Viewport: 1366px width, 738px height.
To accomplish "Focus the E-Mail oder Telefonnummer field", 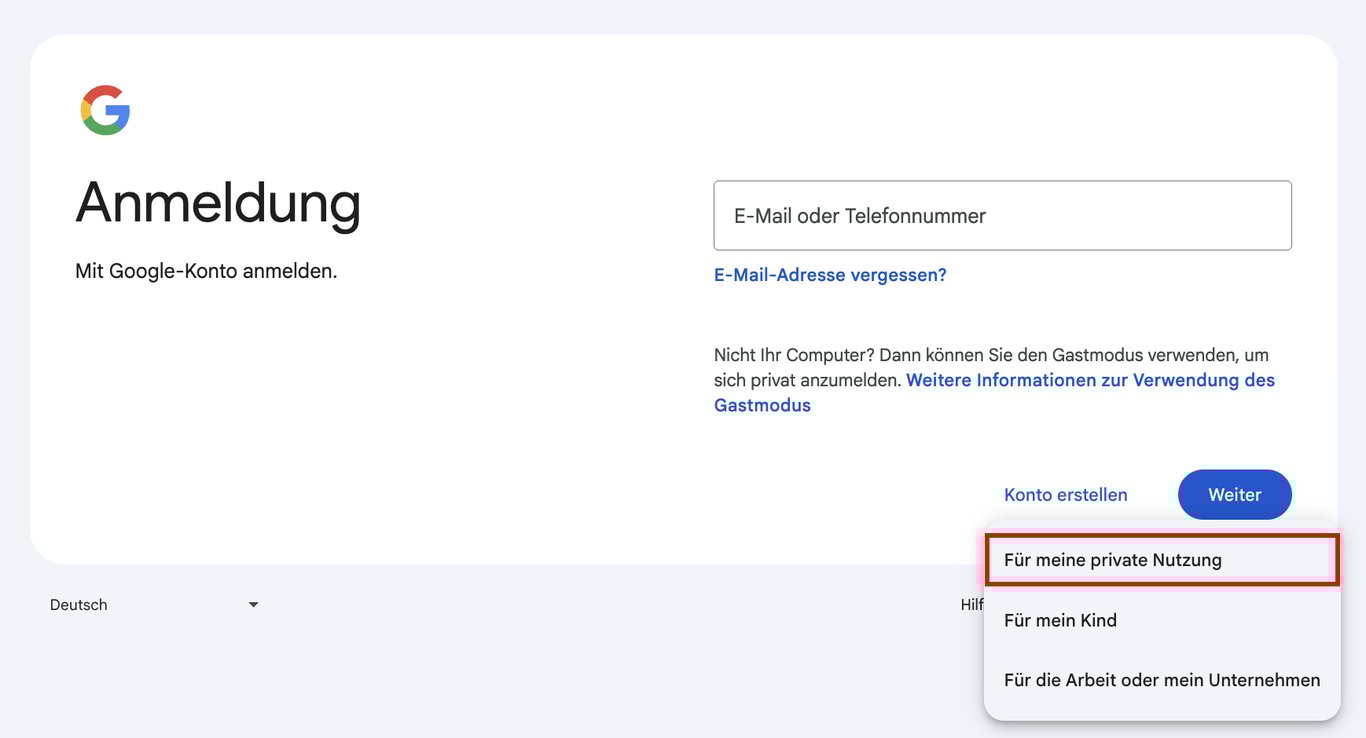I will click(1002, 215).
